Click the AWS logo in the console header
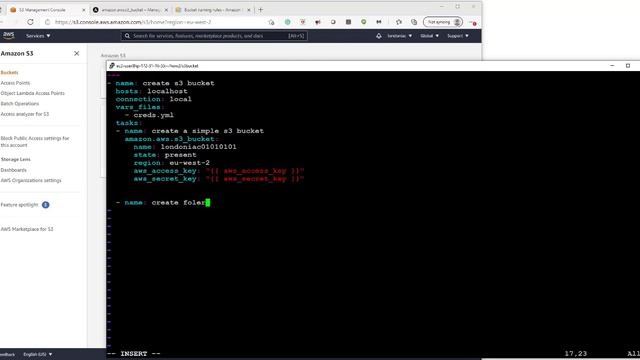The width and height of the screenshot is (640, 360). 8,36
